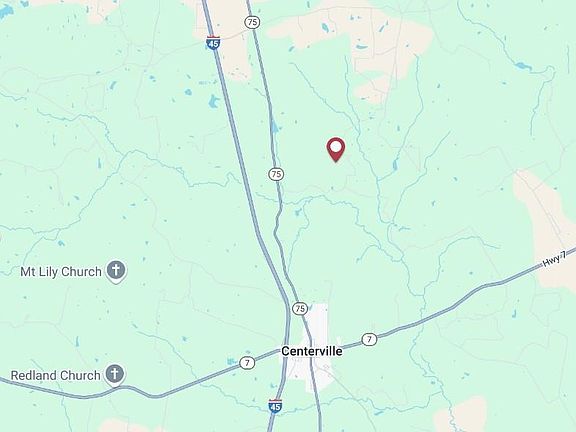Image resolution: width=576 pixels, height=432 pixels.
Task: Open the Redland Church text label
Action: [55, 375]
